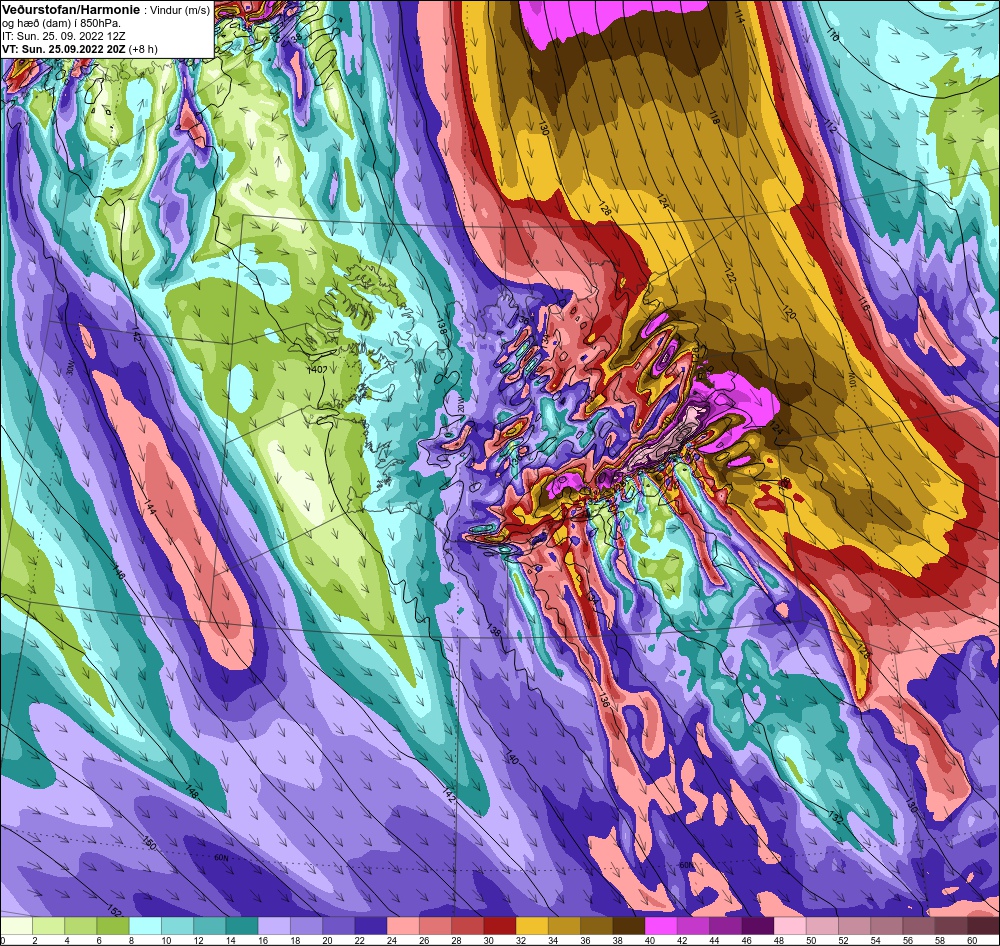The width and height of the screenshot is (1000, 946).
Task: Pick the 22–24 m/s deep indigo legend swatch
Action: tap(371, 926)
